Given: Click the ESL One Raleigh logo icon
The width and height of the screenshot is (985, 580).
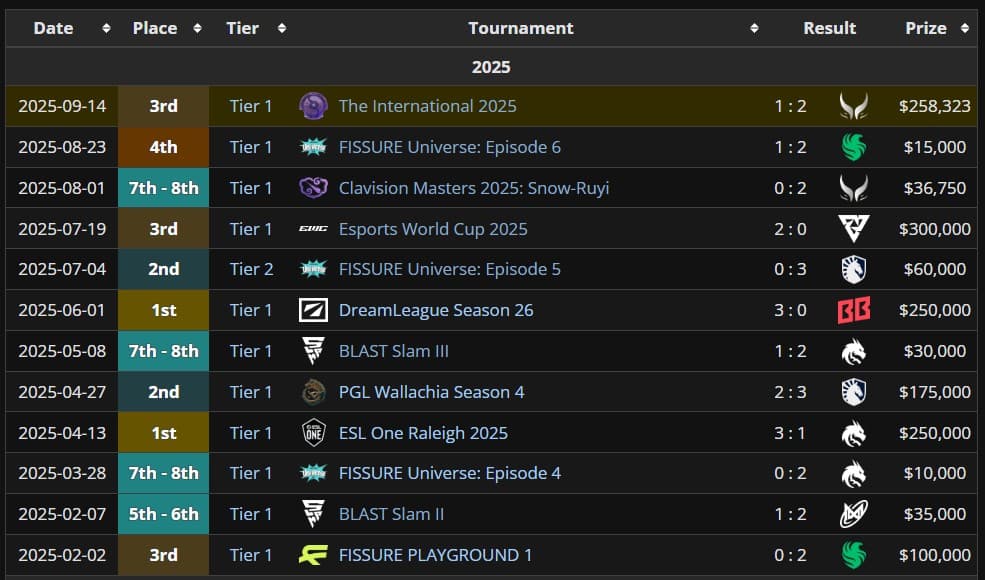Looking at the screenshot, I should pyautogui.click(x=313, y=433).
